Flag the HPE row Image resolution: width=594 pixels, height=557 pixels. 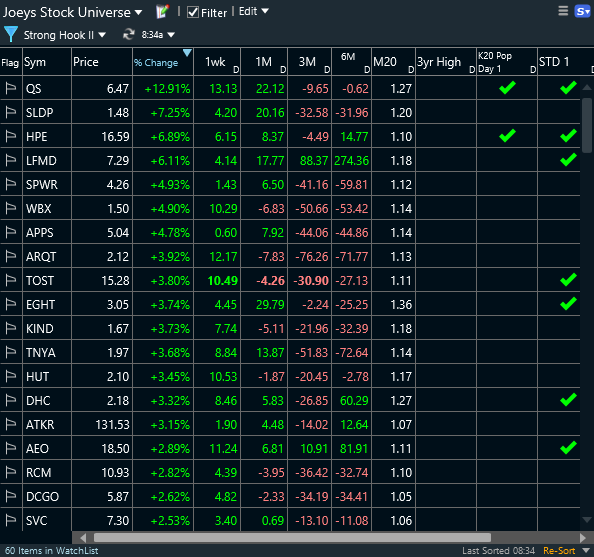(x=11, y=136)
